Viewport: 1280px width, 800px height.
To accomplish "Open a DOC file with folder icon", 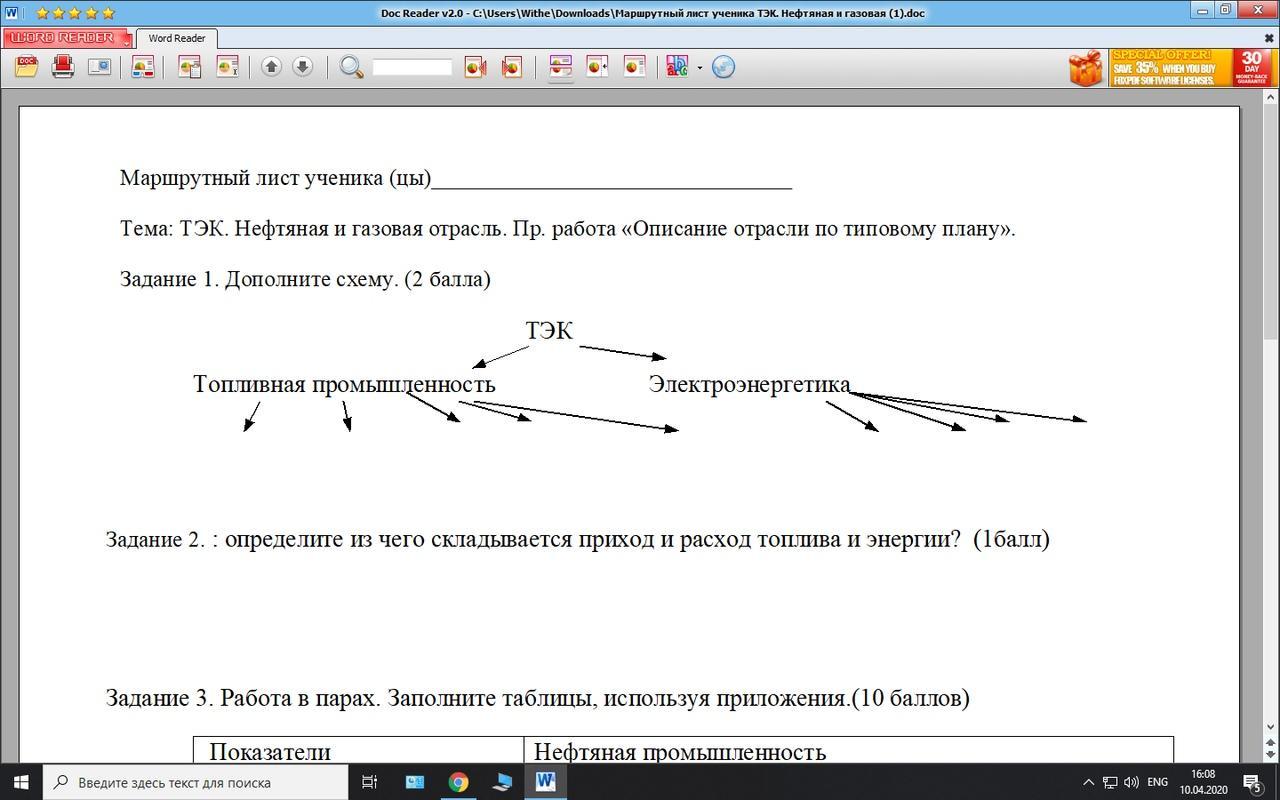I will tap(26, 67).
